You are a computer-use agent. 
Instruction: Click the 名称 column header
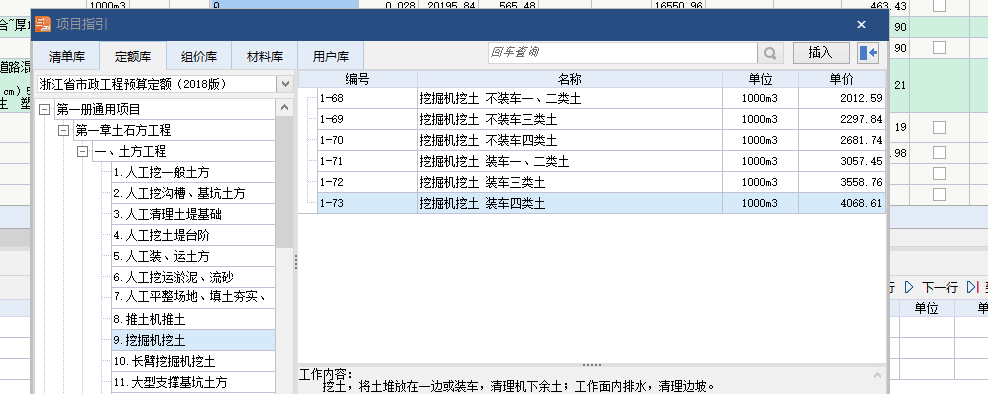click(x=570, y=79)
